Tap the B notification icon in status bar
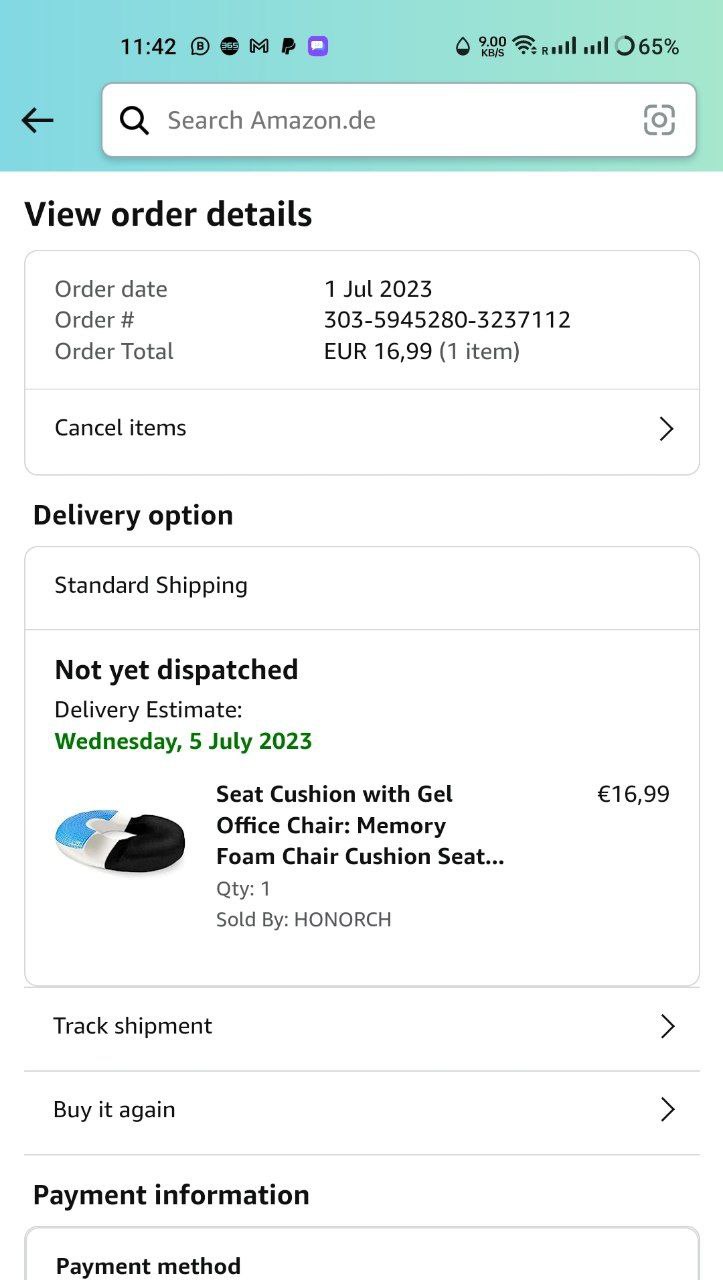The width and height of the screenshot is (723, 1280). [200, 46]
